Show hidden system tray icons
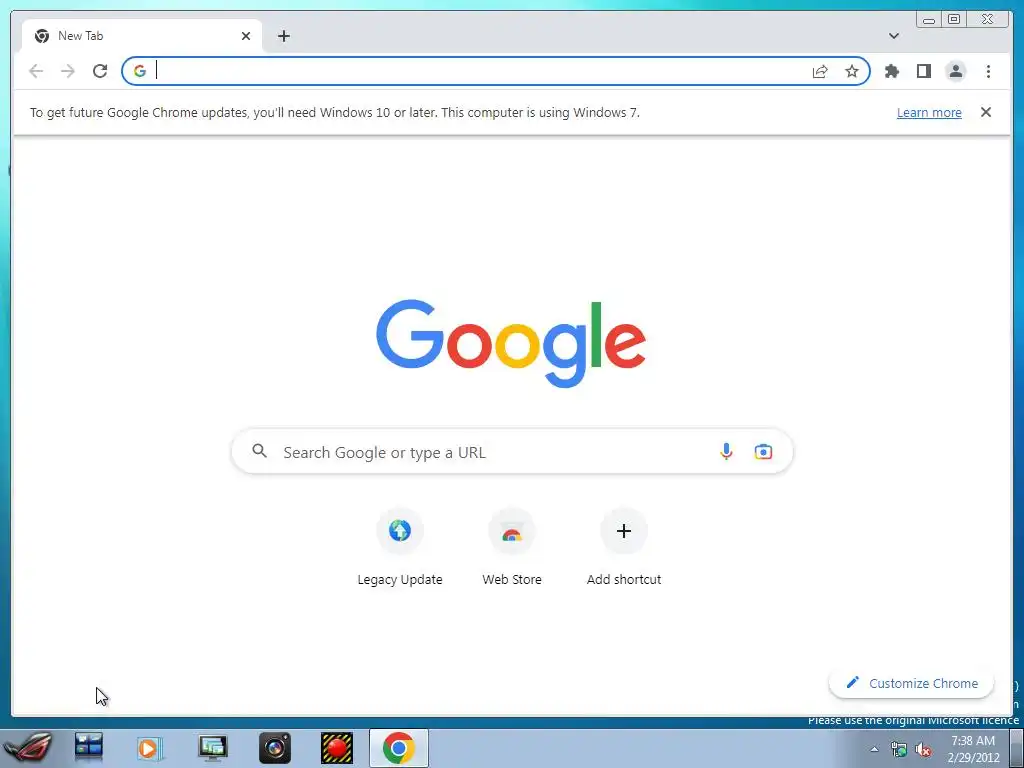This screenshot has width=1024, height=768. coord(874,749)
